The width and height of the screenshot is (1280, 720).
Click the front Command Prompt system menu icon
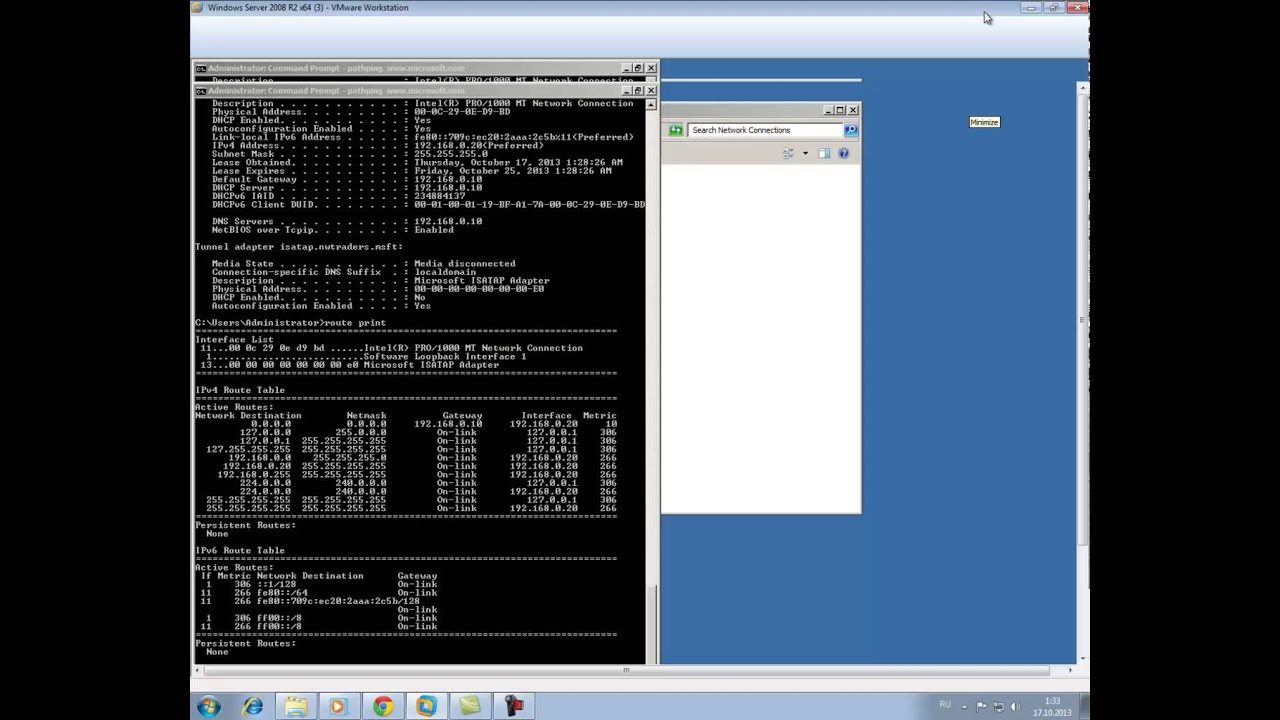[201, 91]
